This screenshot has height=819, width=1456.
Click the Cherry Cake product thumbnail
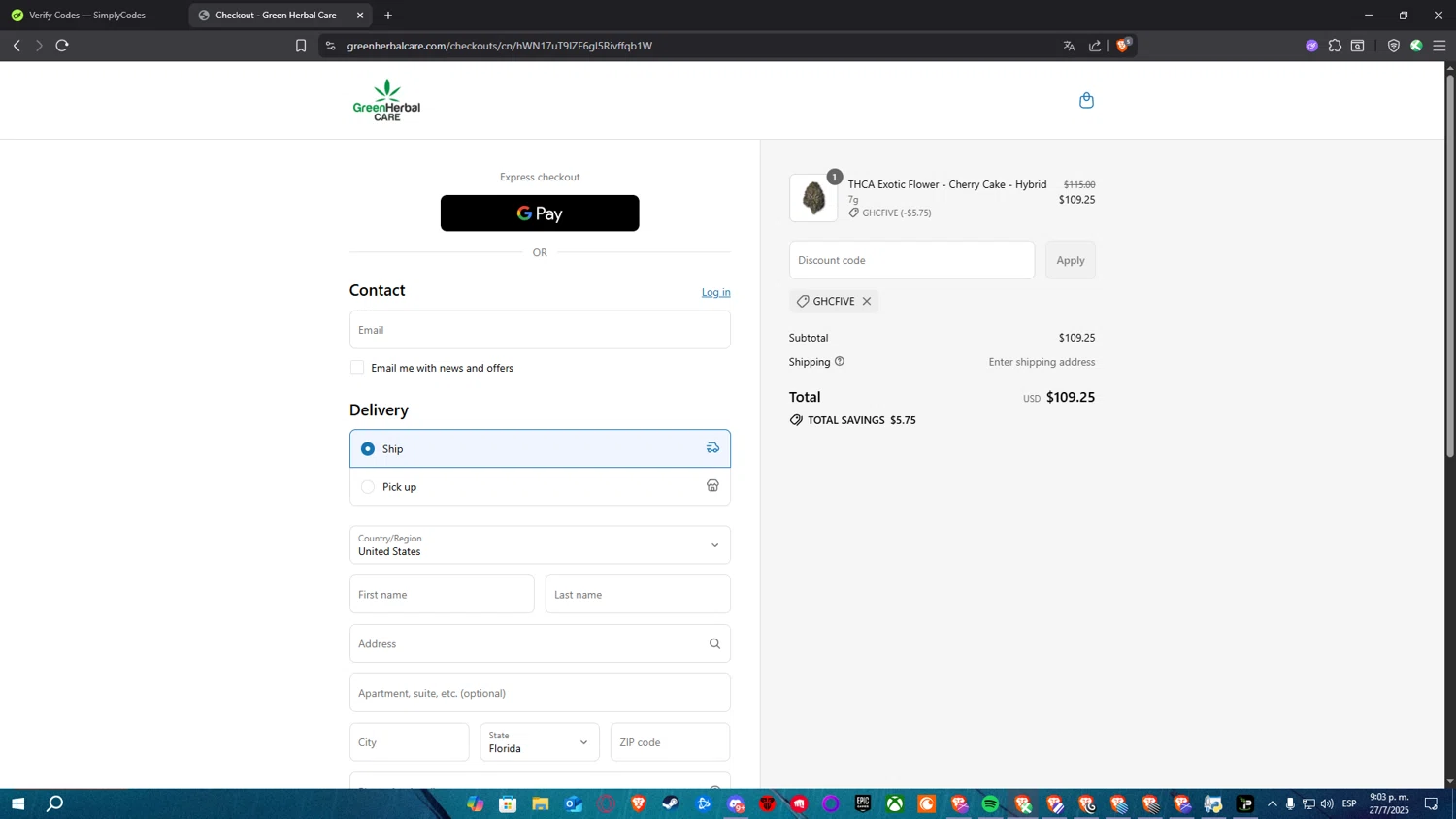(x=813, y=198)
